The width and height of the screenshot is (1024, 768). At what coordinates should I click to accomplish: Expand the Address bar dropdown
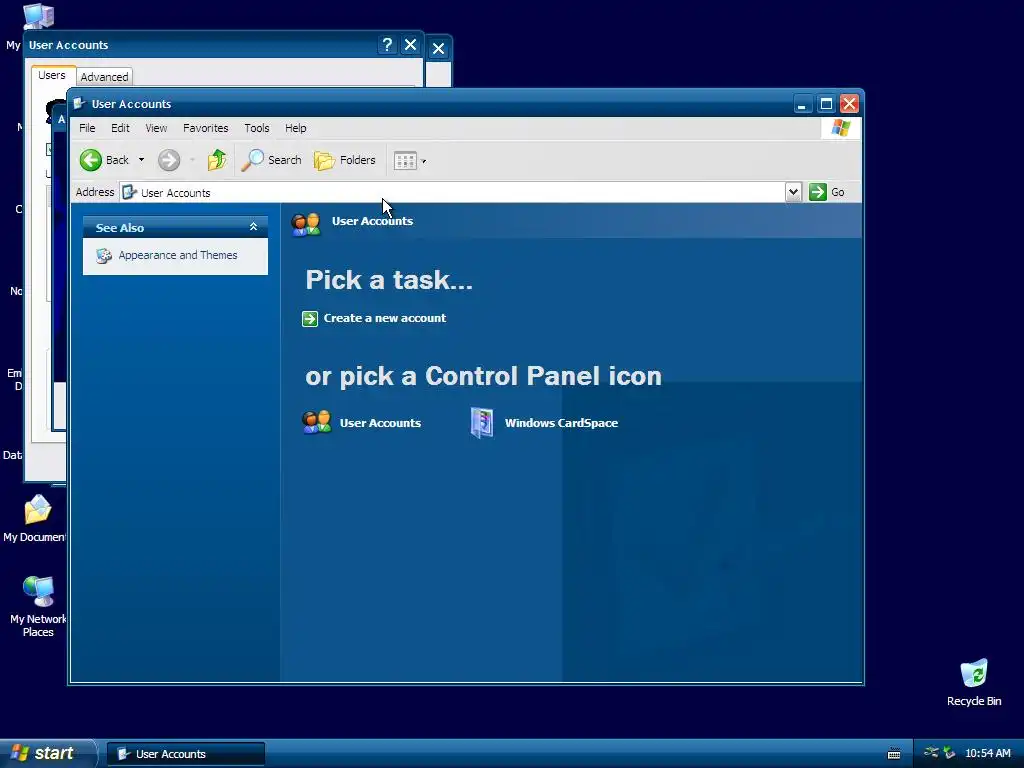(x=793, y=192)
